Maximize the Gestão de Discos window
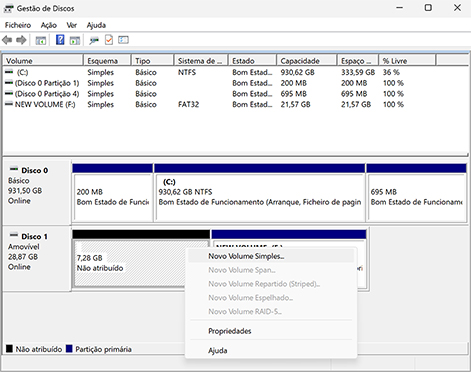Screen dimensions: 471x372 428,8
